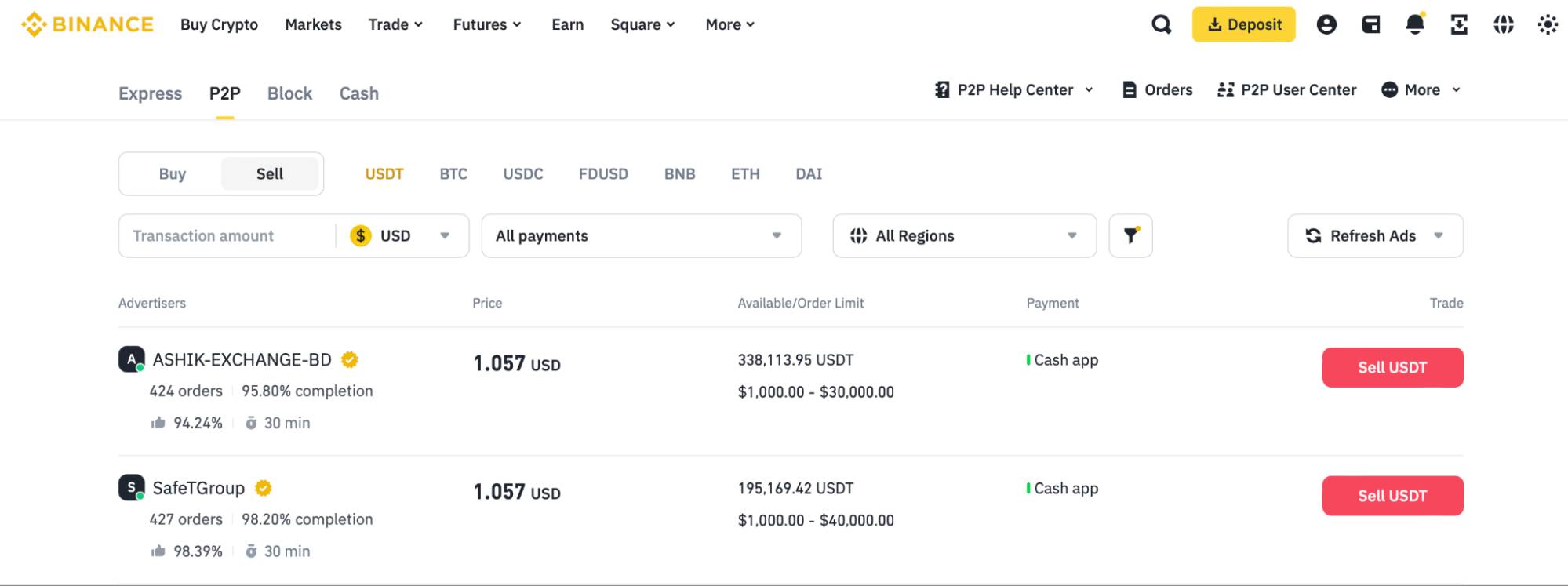1568x586 pixels.
Task: Click the Transaction amount input field
Action: [x=226, y=235]
